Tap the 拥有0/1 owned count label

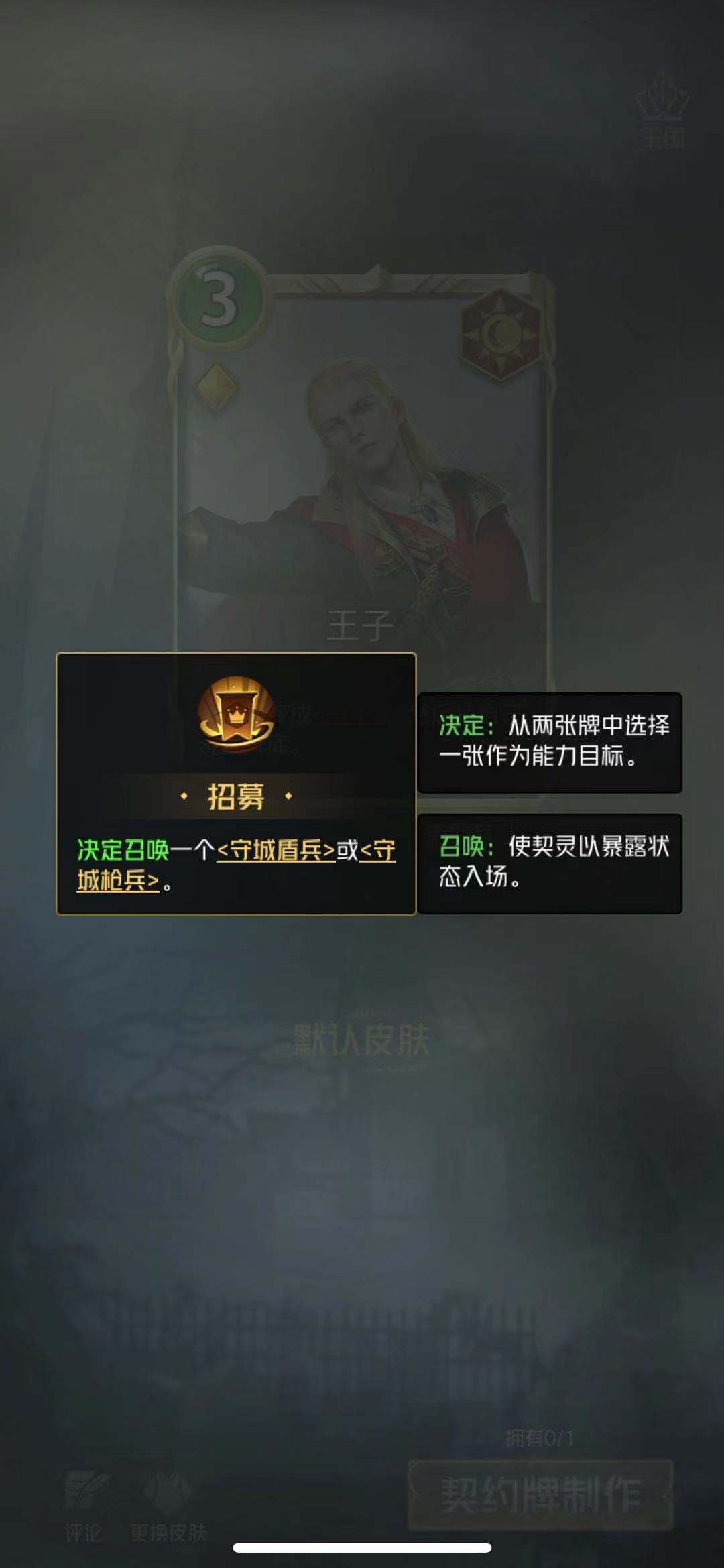pyautogui.click(x=540, y=1438)
